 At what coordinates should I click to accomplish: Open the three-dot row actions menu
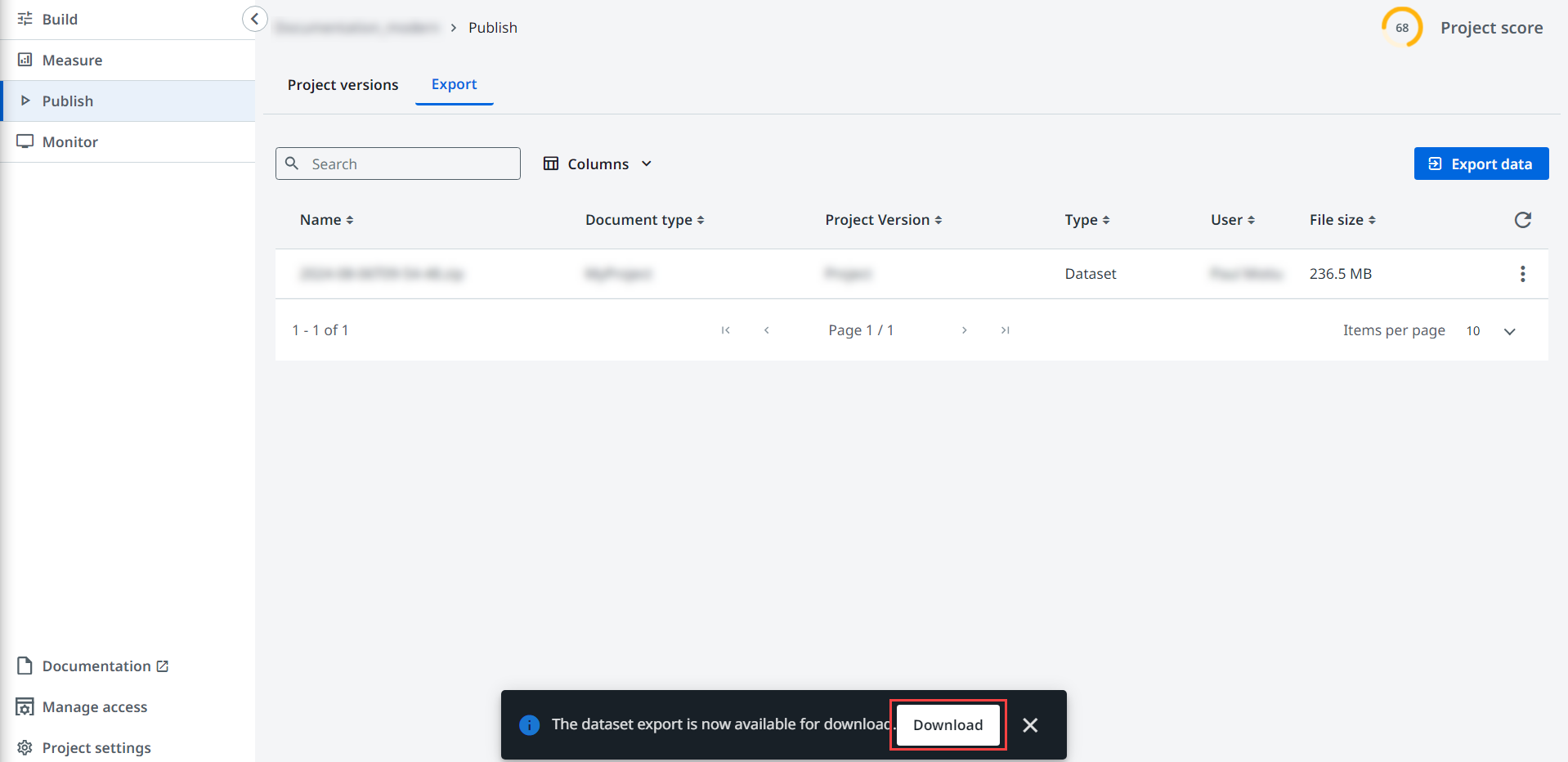pos(1522,274)
